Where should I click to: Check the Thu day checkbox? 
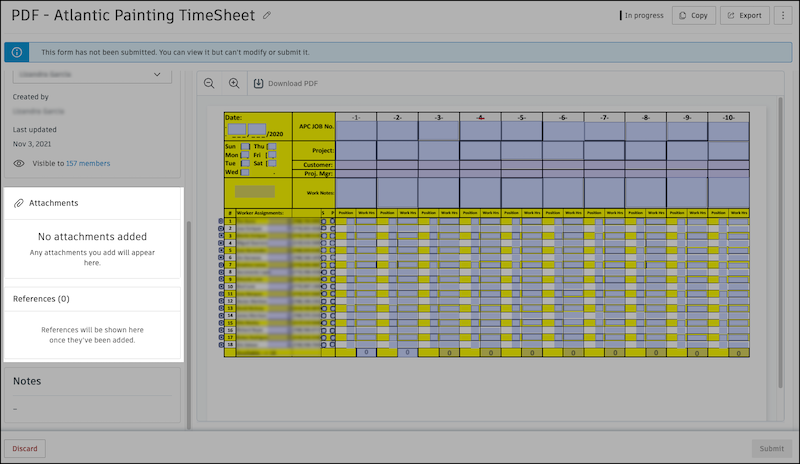(272, 146)
